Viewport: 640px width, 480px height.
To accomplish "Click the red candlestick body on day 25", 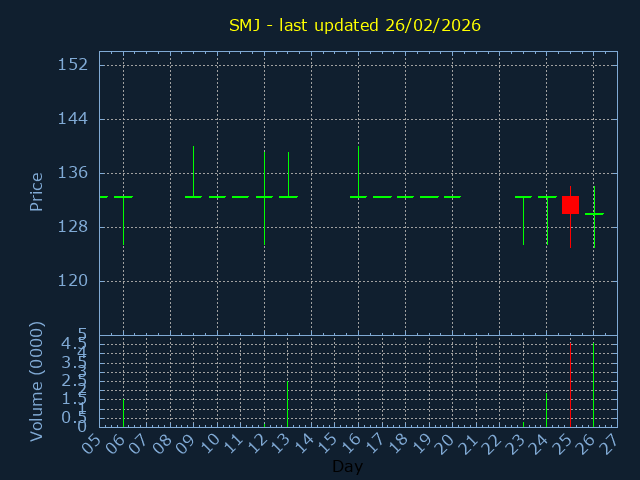I will click(x=570, y=205).
